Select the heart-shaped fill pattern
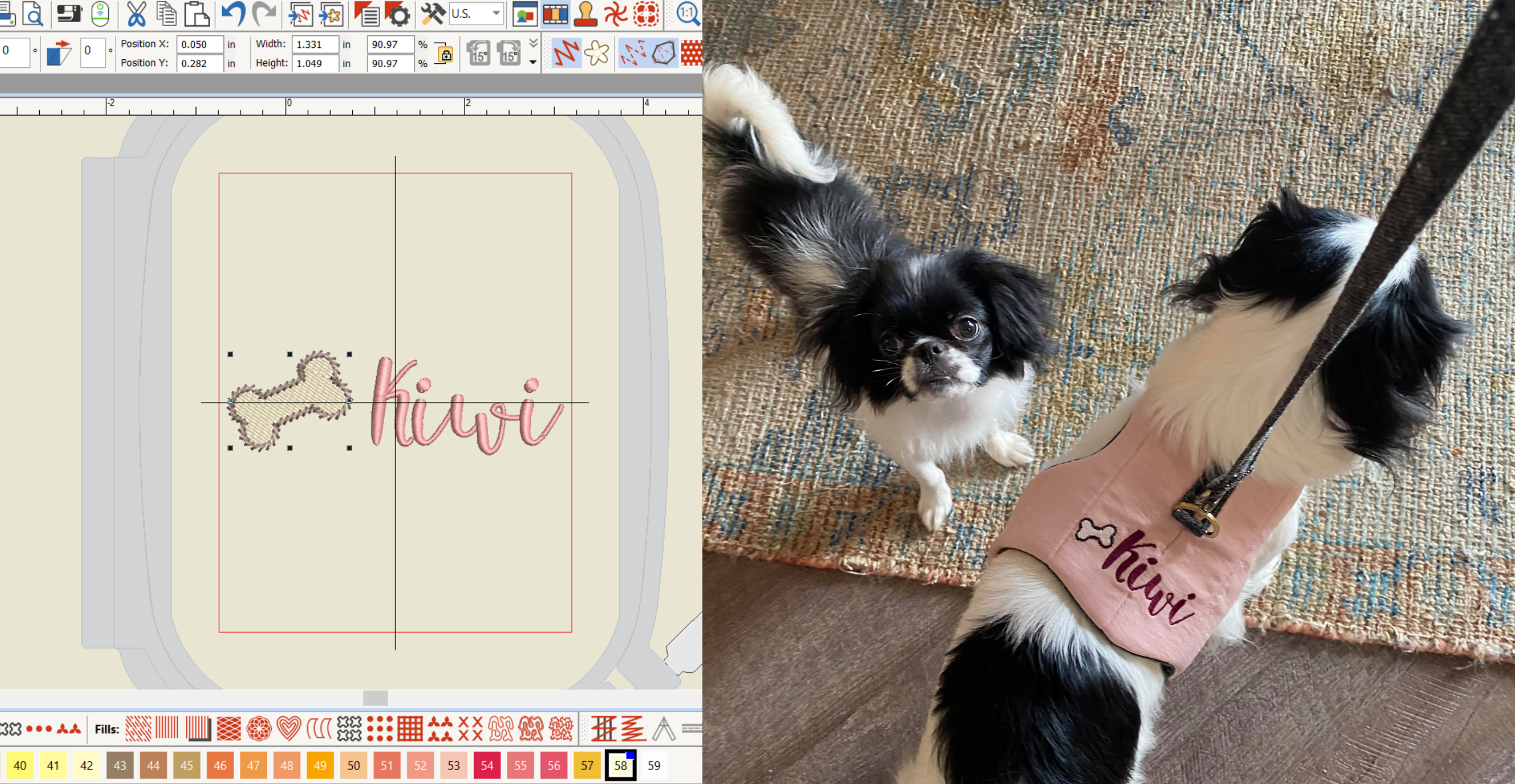The height and width of the screenshot is (784, 1515). [288, 729]
